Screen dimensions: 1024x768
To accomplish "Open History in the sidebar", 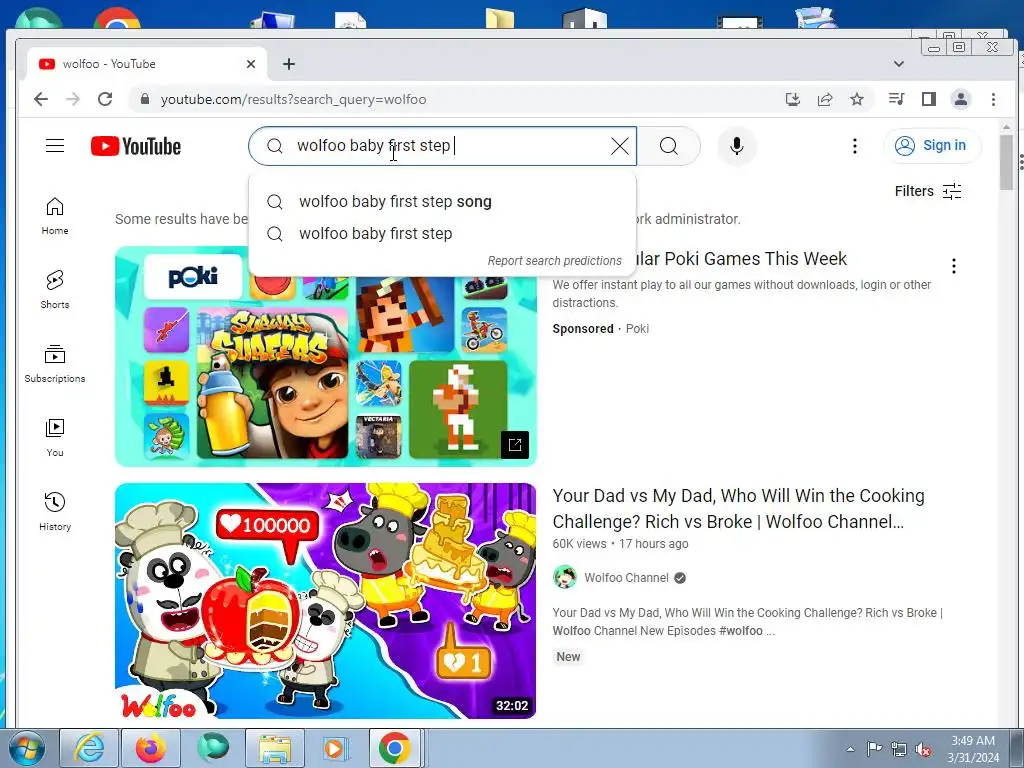I will (55, 511).
